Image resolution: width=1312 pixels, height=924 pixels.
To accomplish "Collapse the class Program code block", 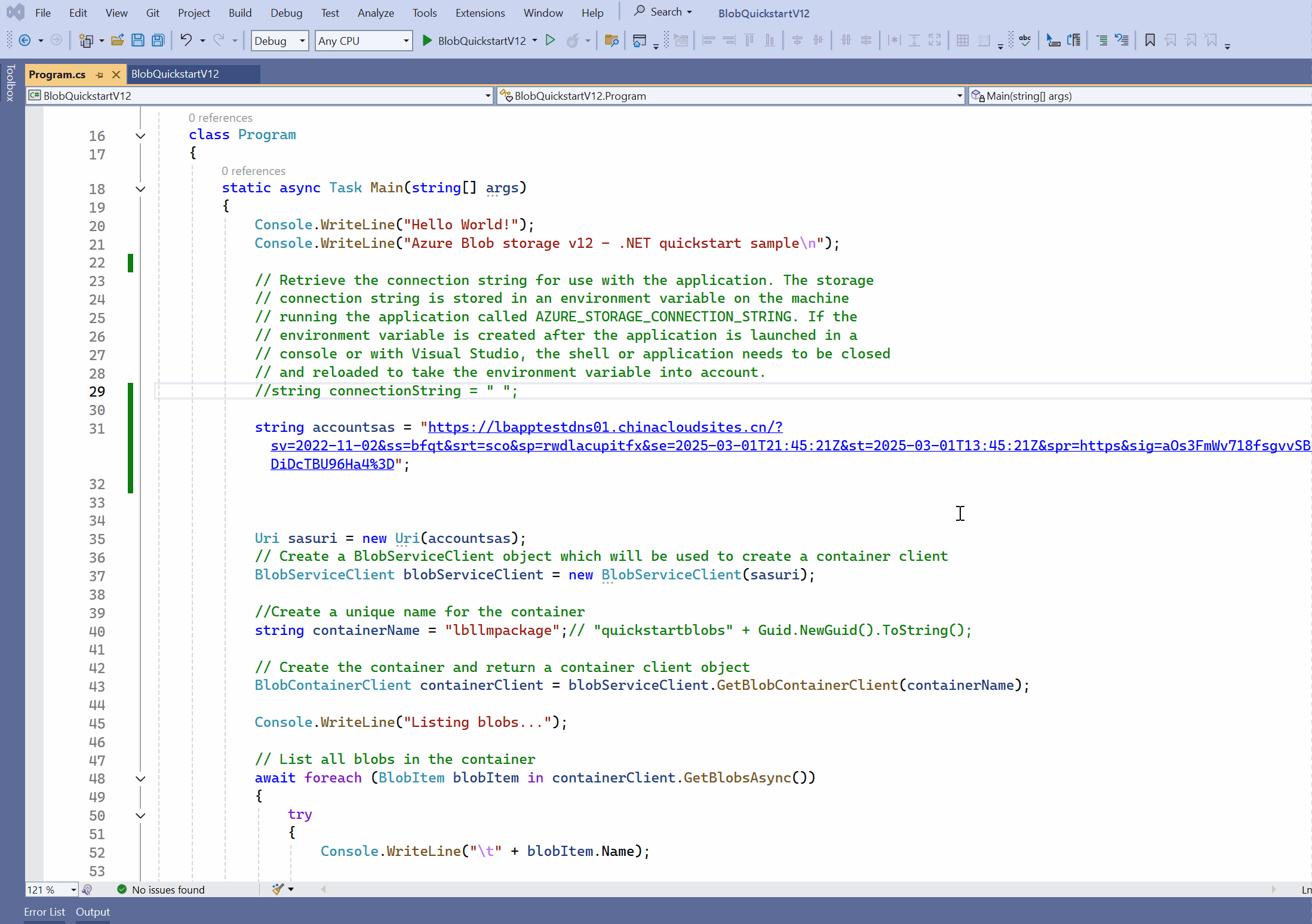I will coord(140,136).
